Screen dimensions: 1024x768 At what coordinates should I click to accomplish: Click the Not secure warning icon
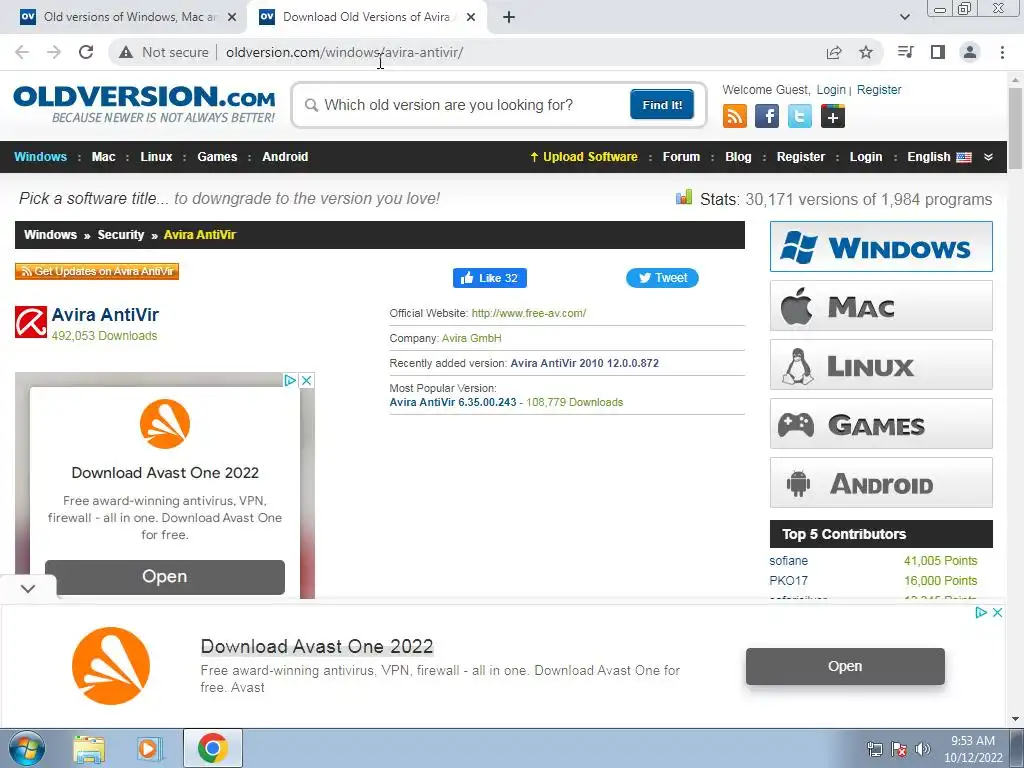point(126,52)
